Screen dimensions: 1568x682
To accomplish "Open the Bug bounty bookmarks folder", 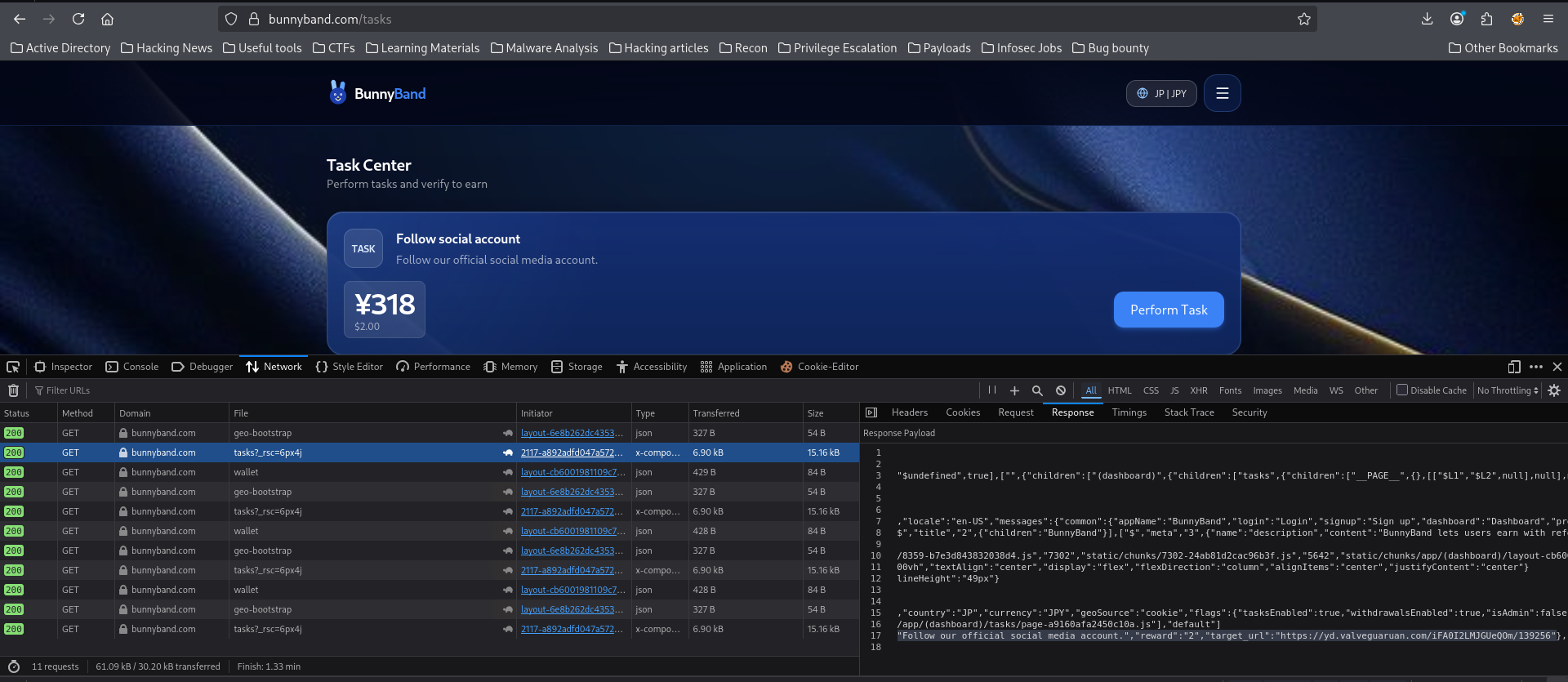I will [1111, 48].
